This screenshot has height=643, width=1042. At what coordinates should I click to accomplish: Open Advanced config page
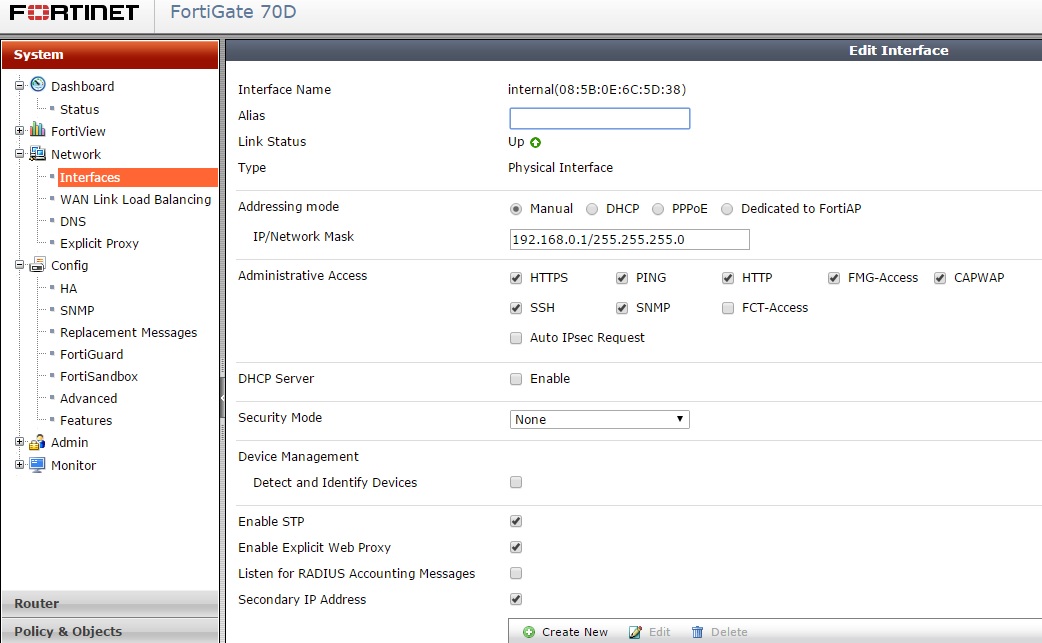[x=88, y=398]
